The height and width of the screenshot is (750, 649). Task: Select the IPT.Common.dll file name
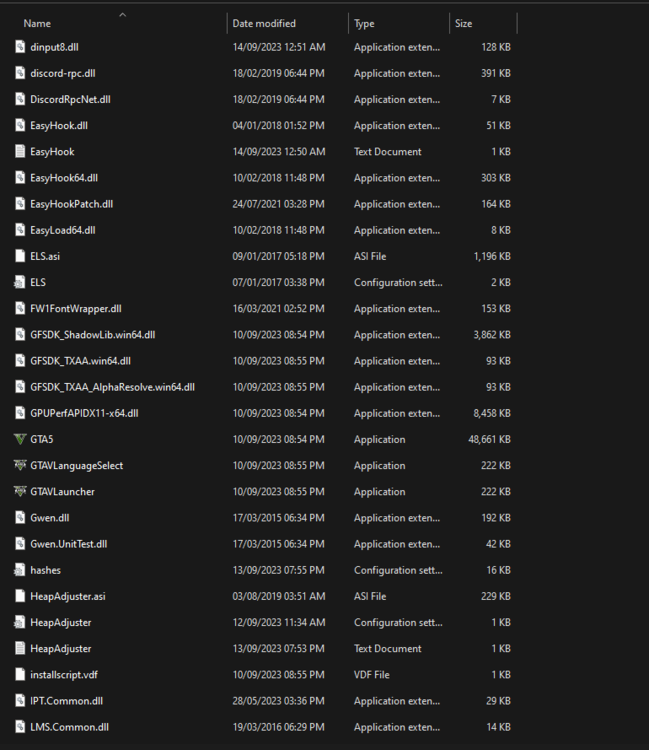(x=66, y=701)
